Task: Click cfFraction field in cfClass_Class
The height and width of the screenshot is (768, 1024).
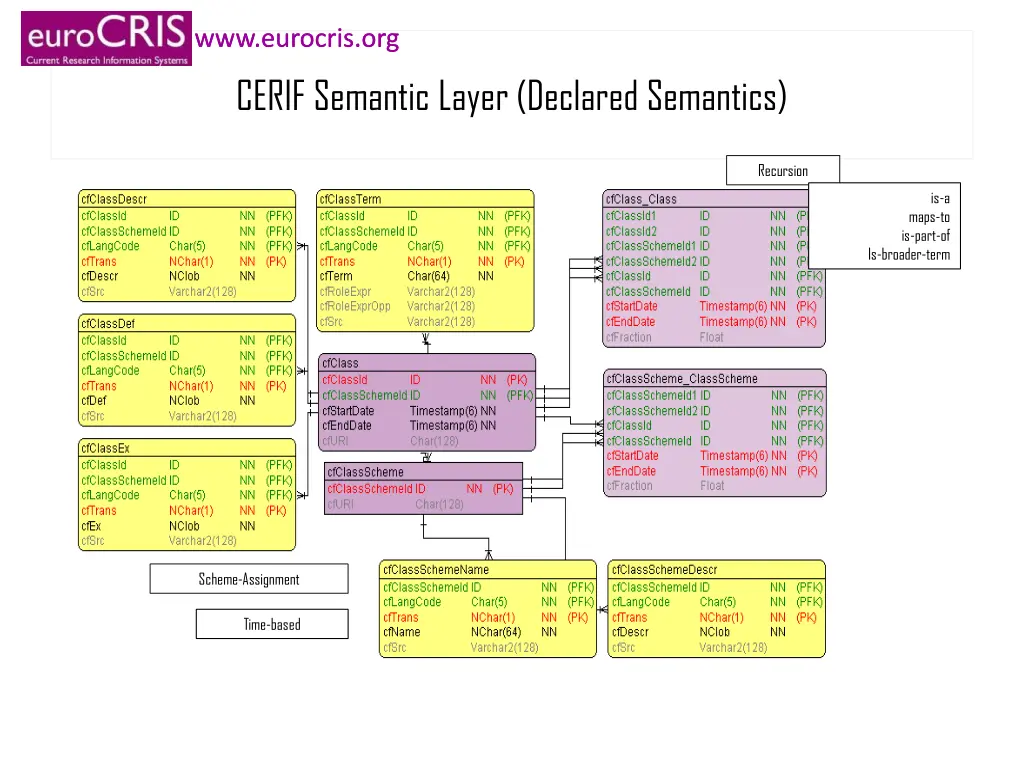Action: click(x=714, y=337)
